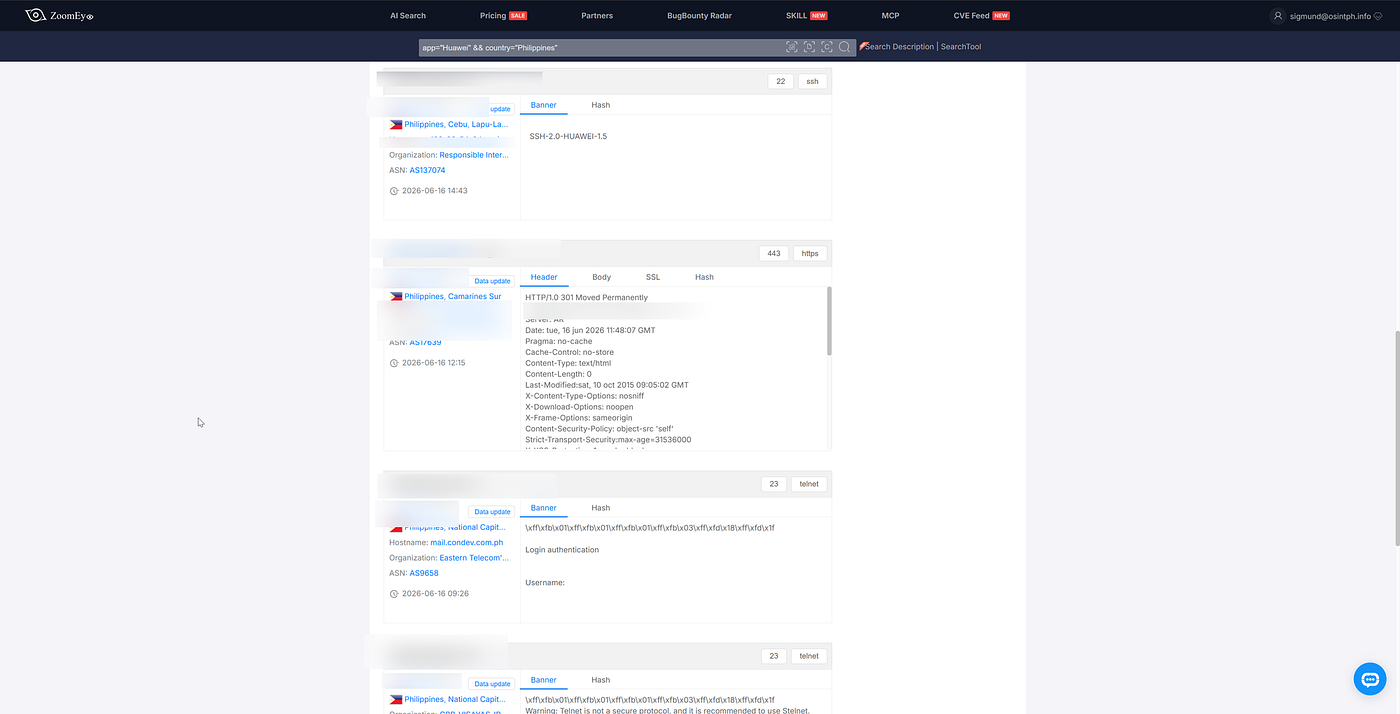Click the SSH-2.0-HUAWEI-1.5 banner text
The width and height of the screenshot is (1400, 714).
pyautogui.click(x=568, y=136)
